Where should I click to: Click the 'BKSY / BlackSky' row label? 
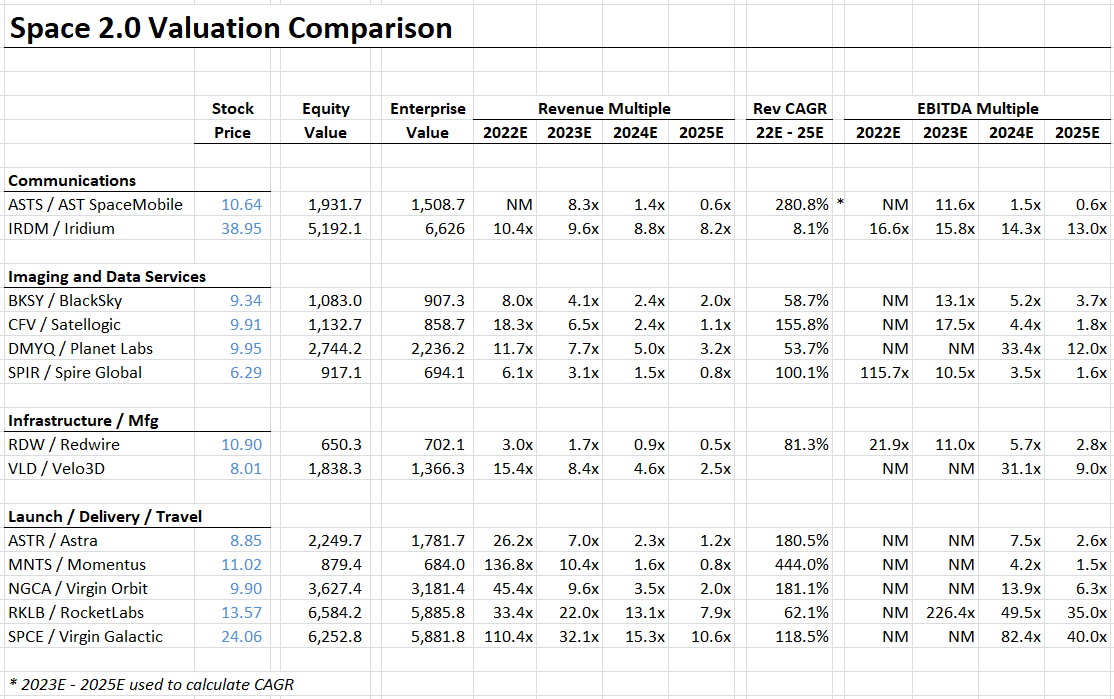pyautogui.click(x=65, y=300)
